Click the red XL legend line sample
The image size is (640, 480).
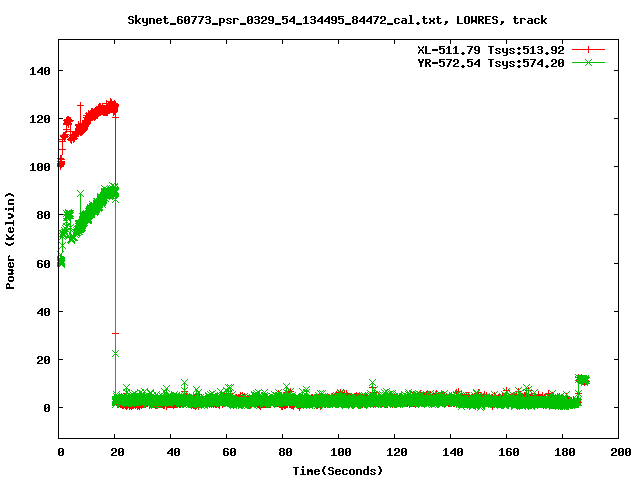588,50
